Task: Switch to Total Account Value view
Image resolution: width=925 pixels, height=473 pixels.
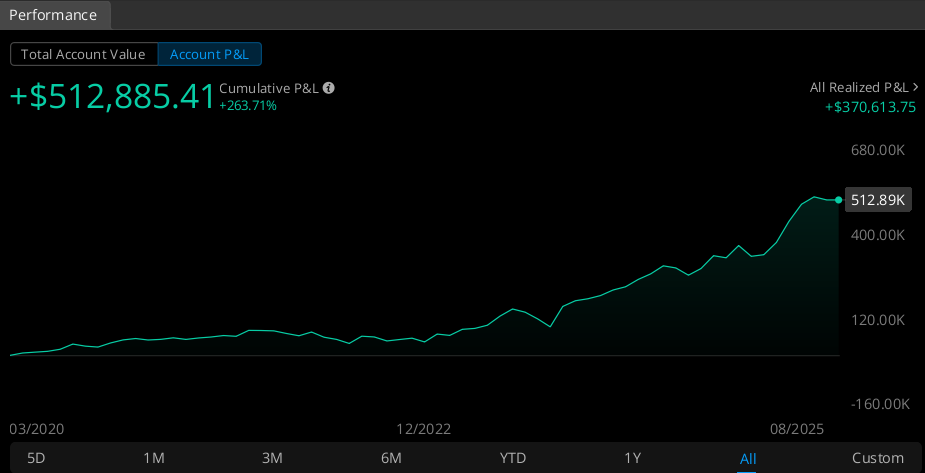Action: point(84,54)
